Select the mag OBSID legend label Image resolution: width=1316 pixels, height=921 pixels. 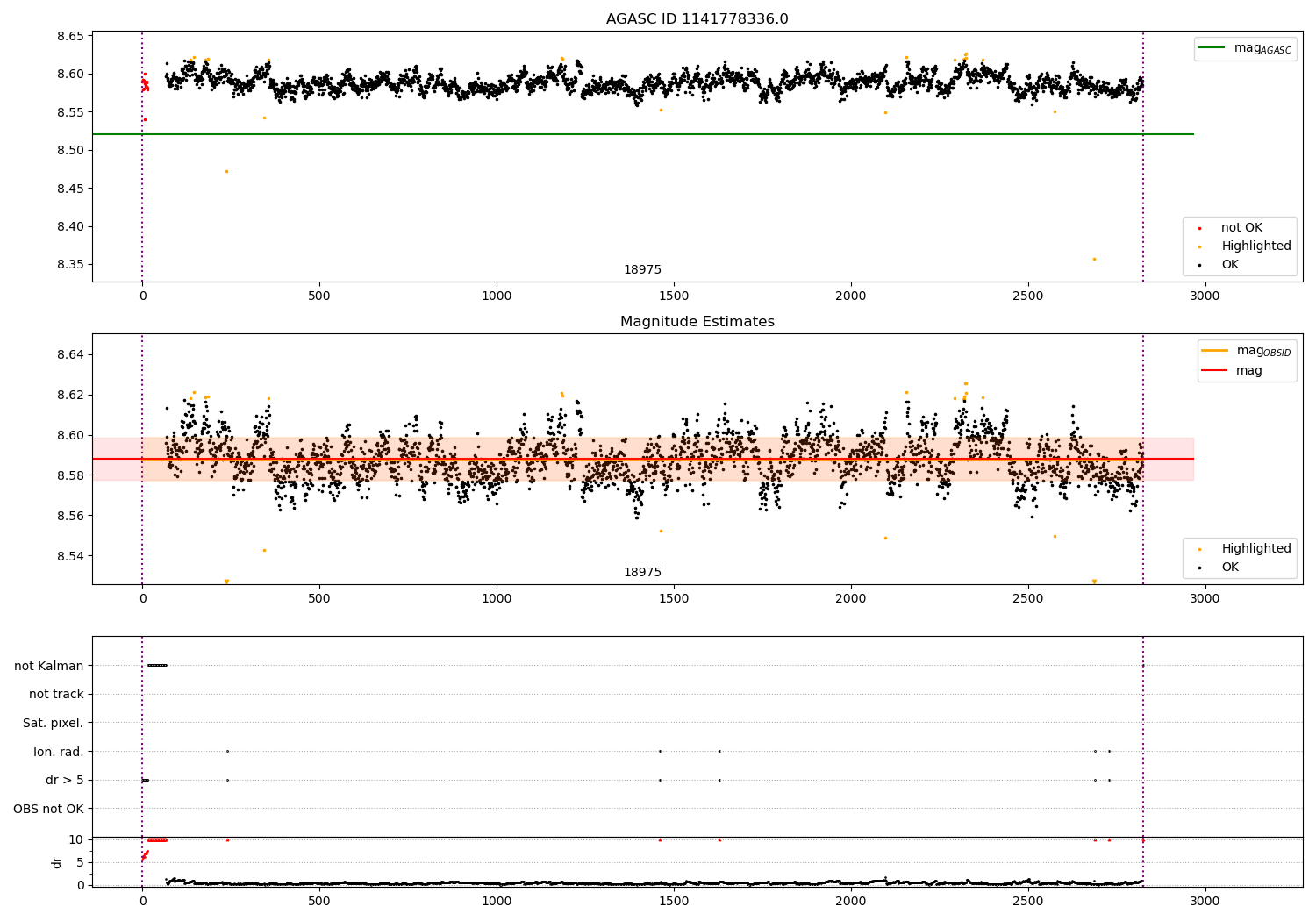[x=1263, y=351]
